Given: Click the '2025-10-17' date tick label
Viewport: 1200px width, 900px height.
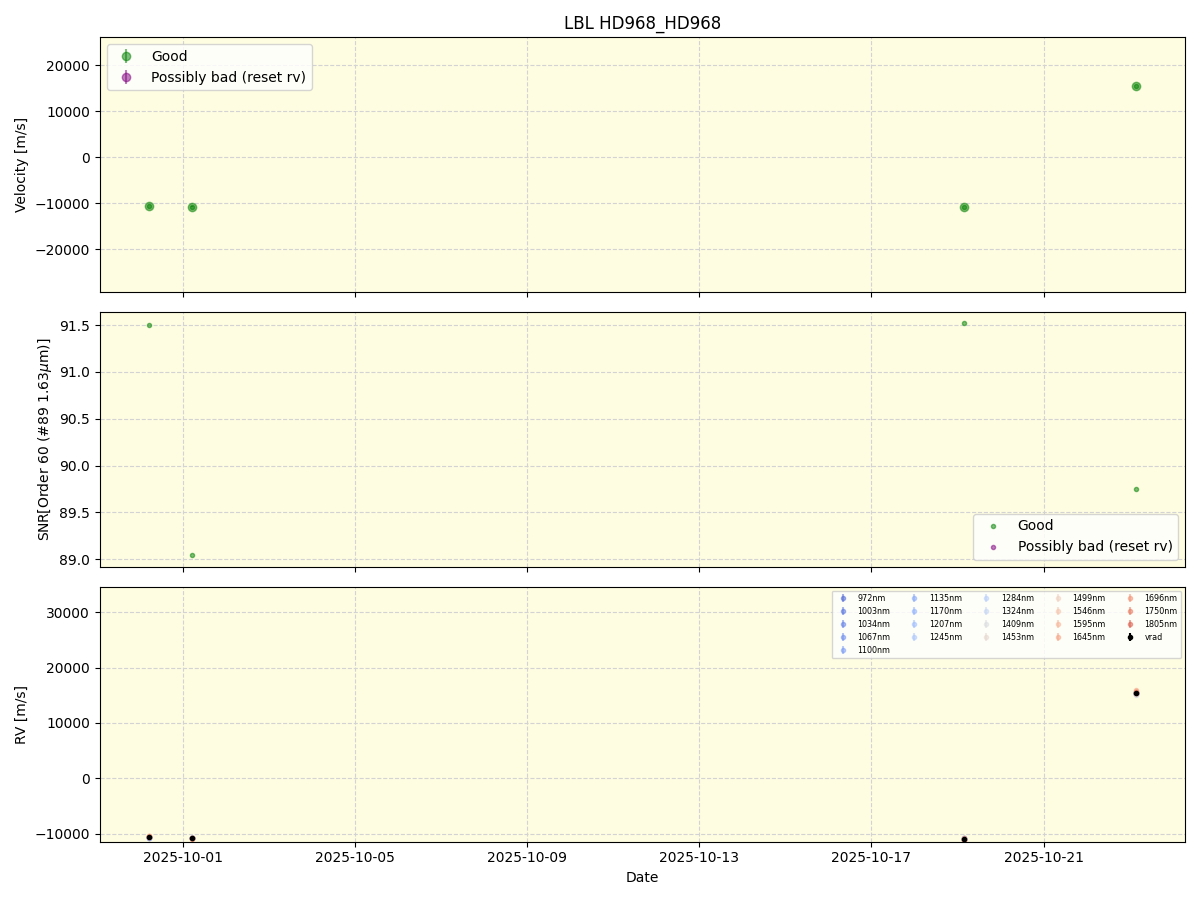Looking at the screenshot, I should [871, 857].
